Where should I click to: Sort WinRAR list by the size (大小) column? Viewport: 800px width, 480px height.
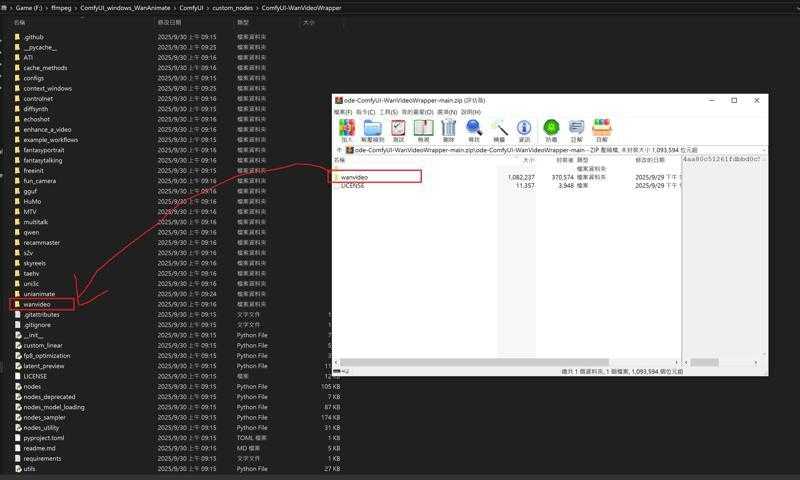click(528, 160)
